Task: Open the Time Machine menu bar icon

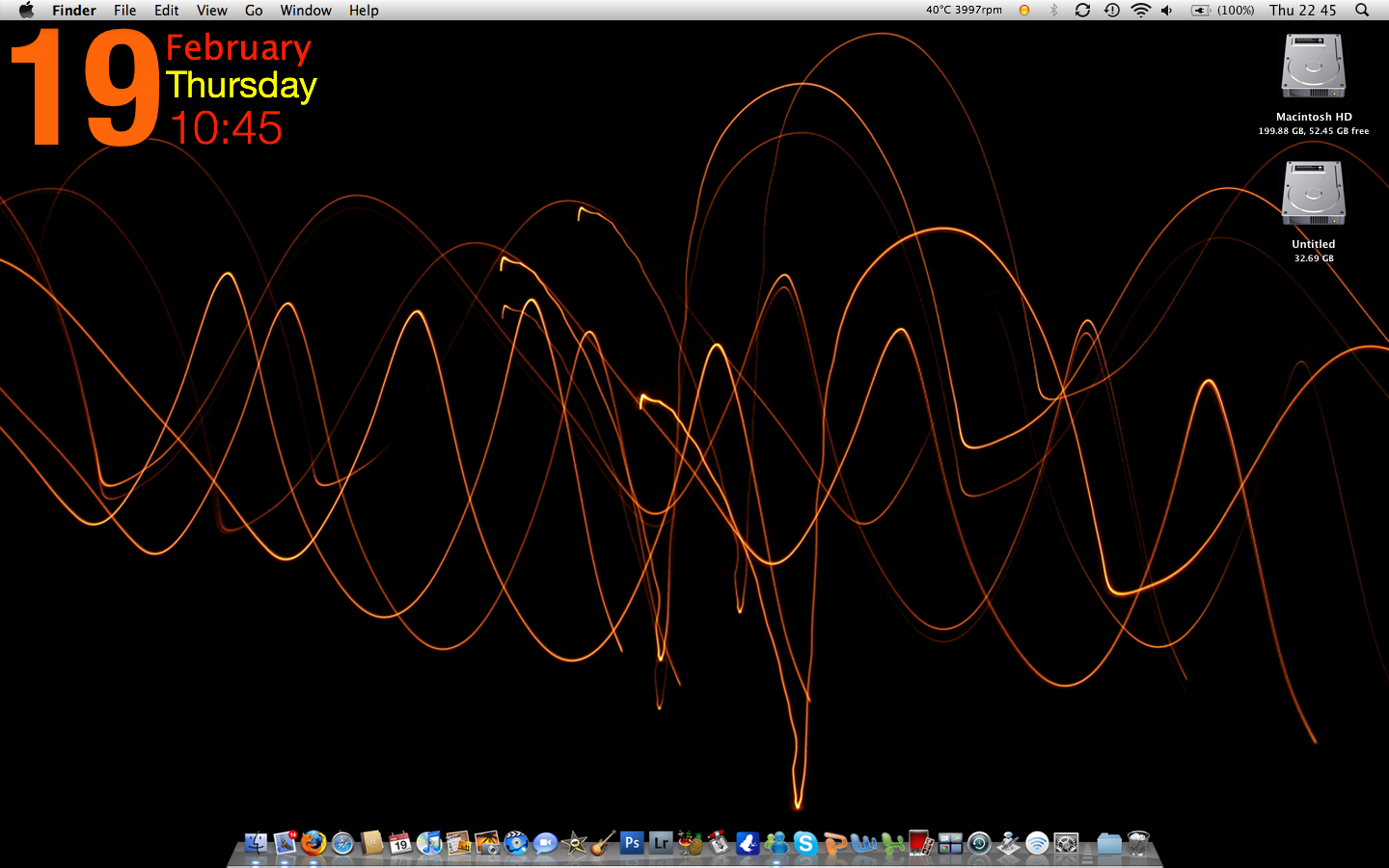Action: [x=1111, y=10]
